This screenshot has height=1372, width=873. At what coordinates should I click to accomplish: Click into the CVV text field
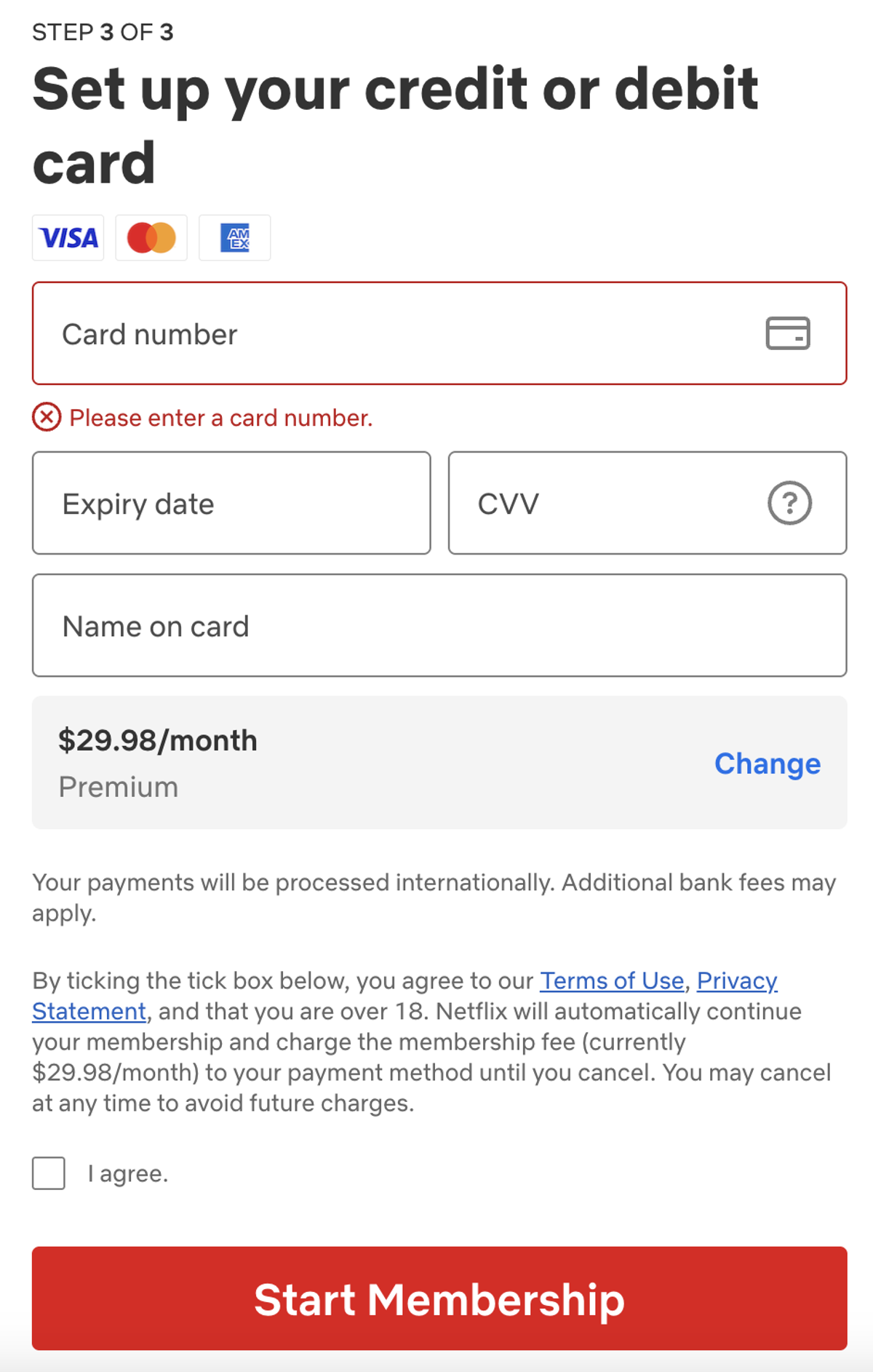click(x=647, y=503)
